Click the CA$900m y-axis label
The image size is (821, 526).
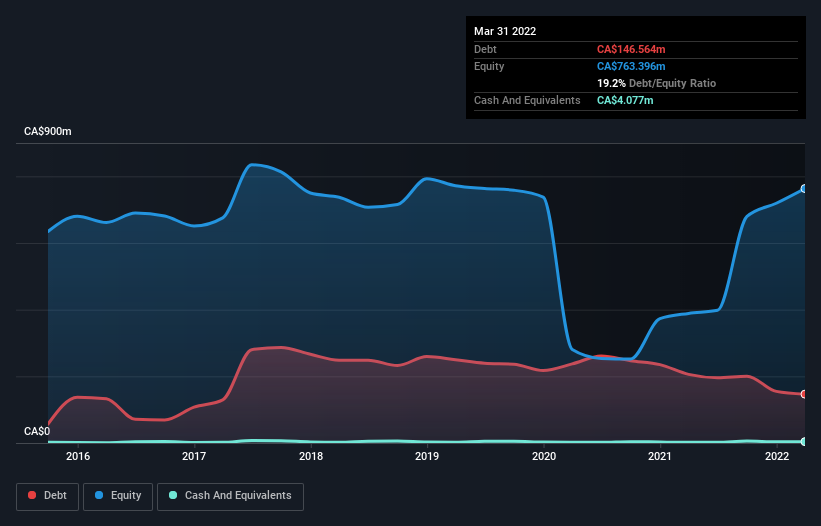pos(48,131)
